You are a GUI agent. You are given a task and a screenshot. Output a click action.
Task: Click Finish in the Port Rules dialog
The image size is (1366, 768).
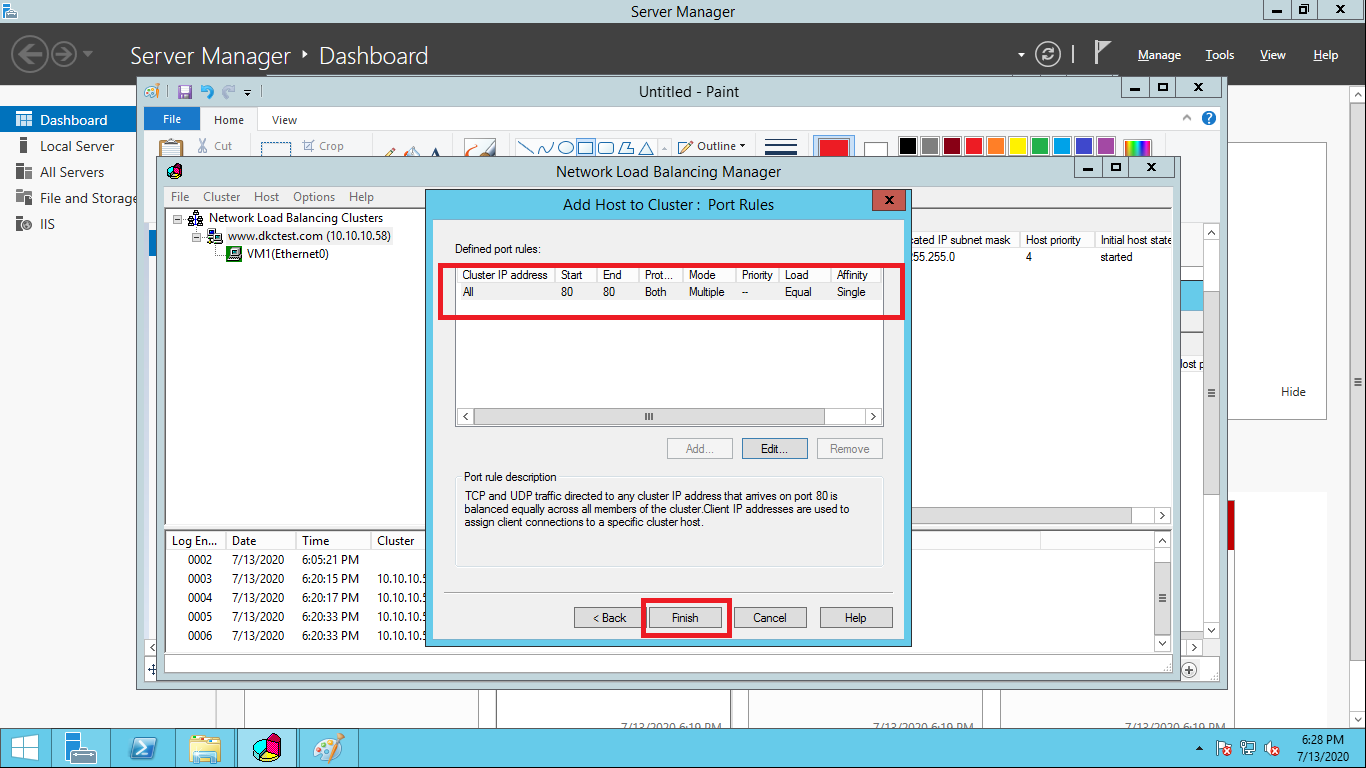[x=685, y=617]
